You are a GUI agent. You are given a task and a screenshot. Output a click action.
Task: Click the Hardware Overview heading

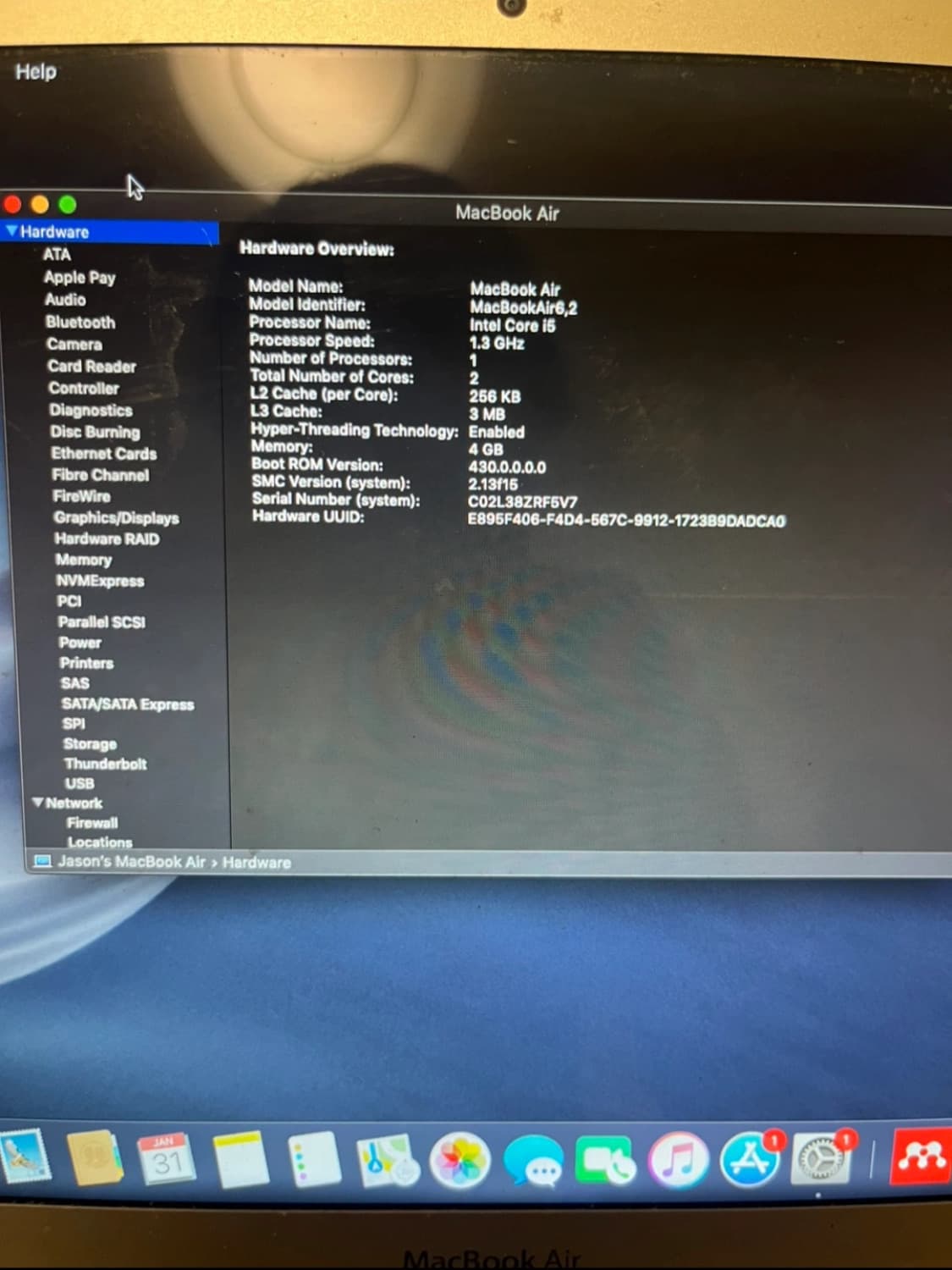click(x=316, y=248)
